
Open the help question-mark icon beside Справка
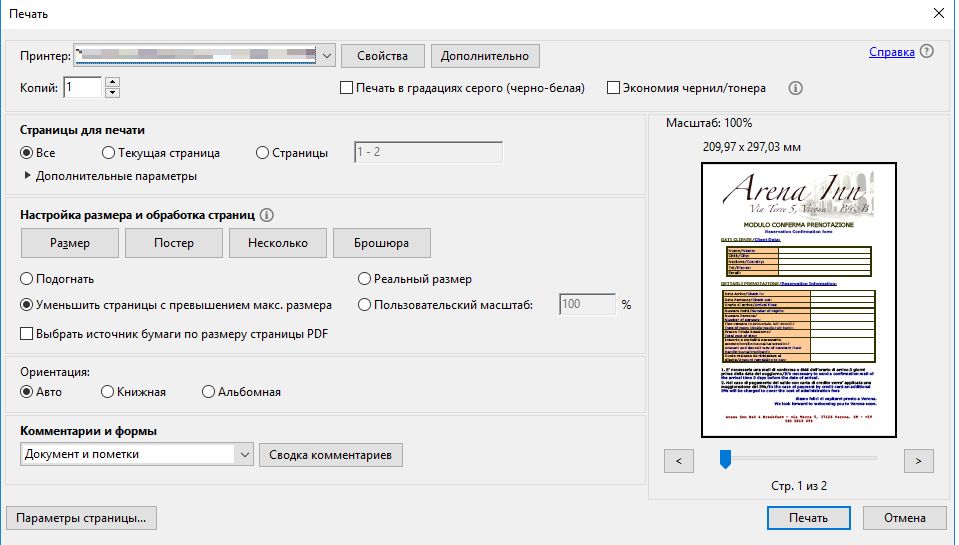click(927, 51)
